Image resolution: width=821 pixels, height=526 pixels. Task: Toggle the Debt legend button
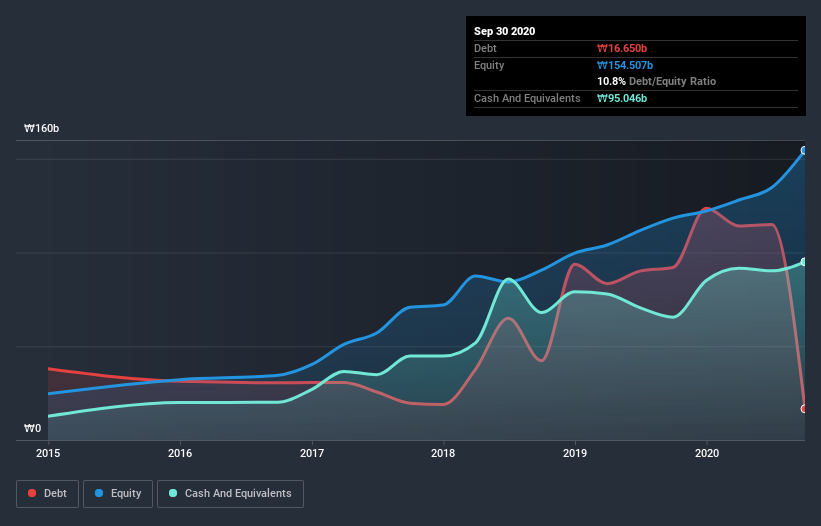(x=47, y=494)
